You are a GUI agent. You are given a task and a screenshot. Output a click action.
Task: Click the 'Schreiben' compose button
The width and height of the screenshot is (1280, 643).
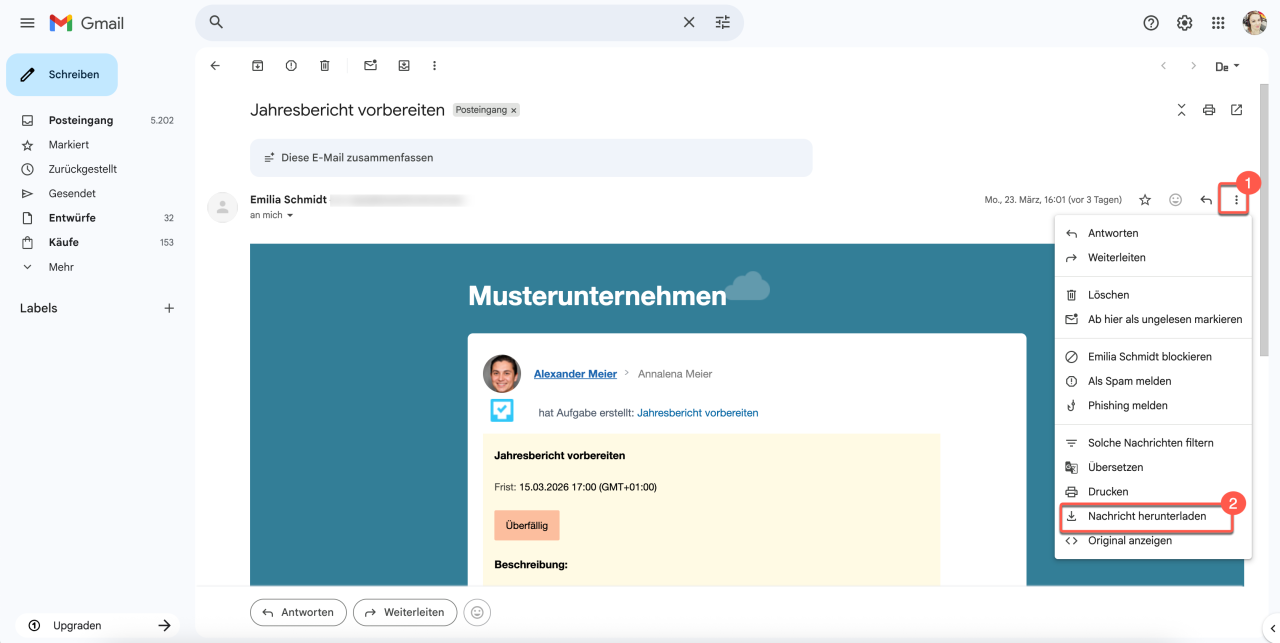tap(62, 75)
